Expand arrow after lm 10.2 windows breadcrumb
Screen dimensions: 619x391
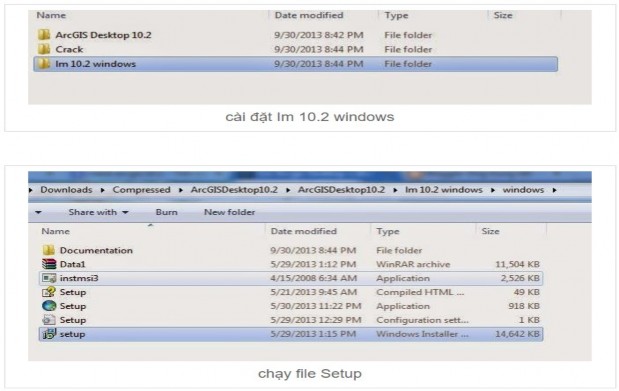[493, 190]
